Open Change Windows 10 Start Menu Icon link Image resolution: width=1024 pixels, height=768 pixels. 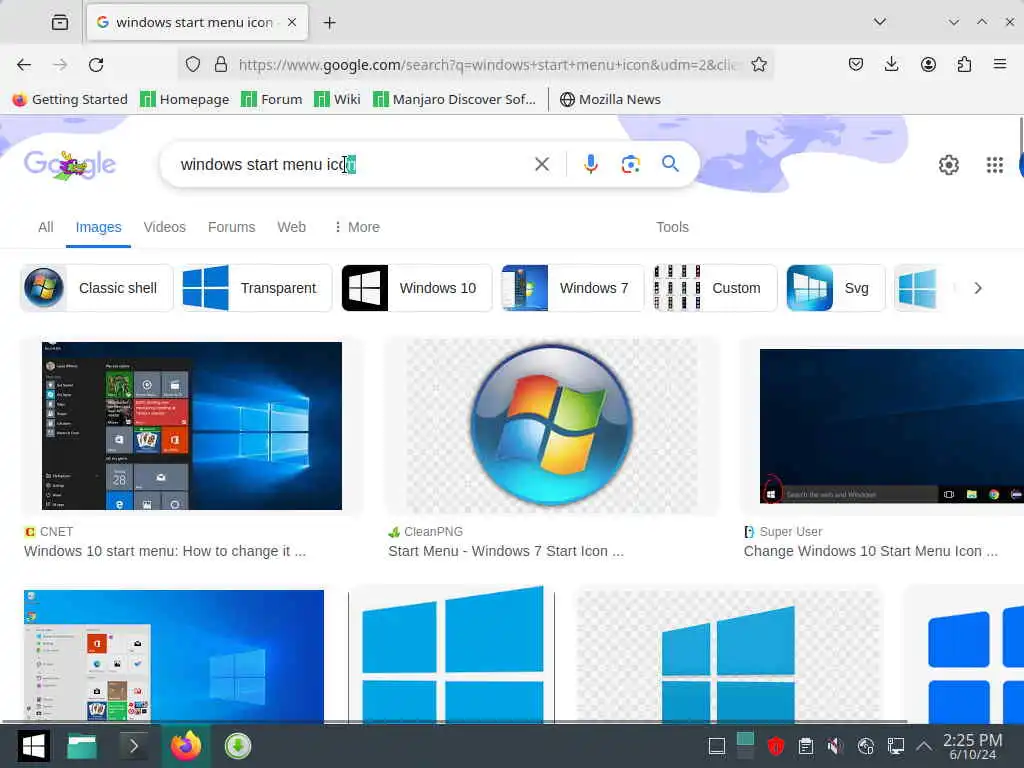pyautogui.click(x=870, y=551)
